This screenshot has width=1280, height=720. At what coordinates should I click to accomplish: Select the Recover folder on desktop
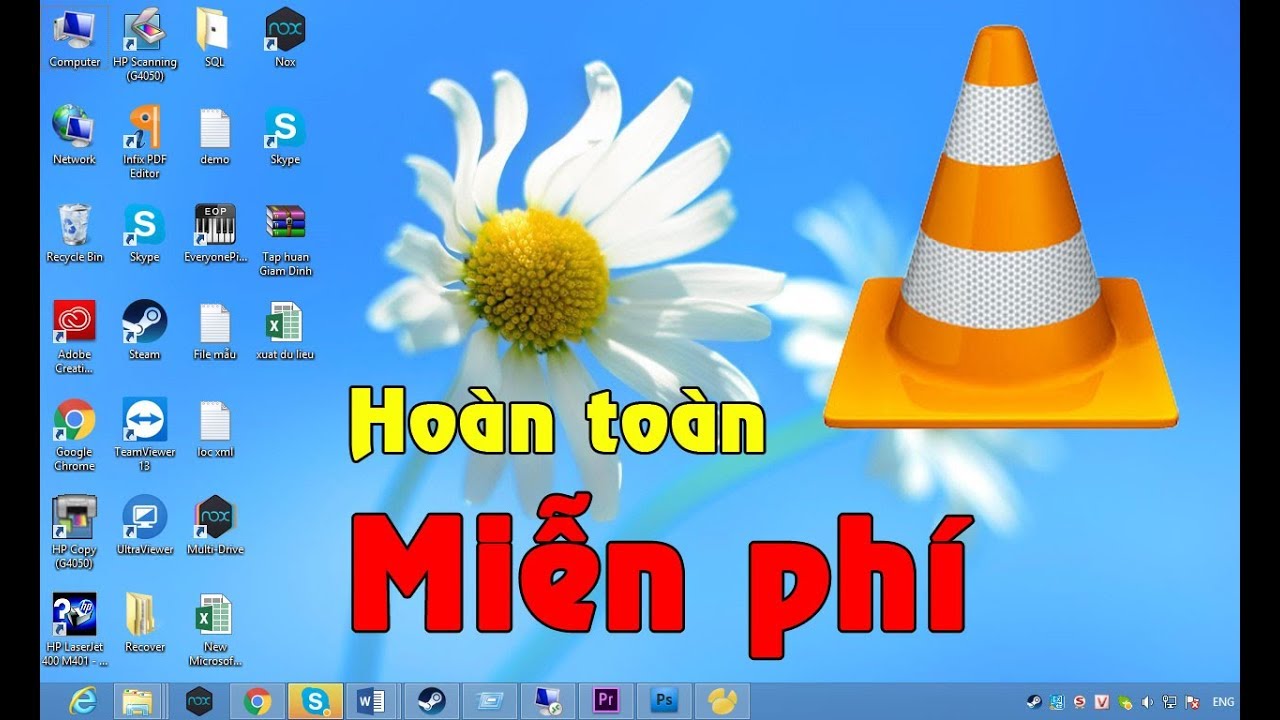pyautogui.click(x=145, y=623)
